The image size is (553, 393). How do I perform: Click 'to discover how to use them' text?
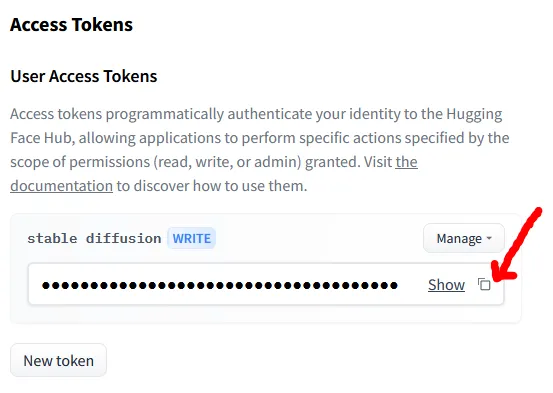[x=212, y=186]
